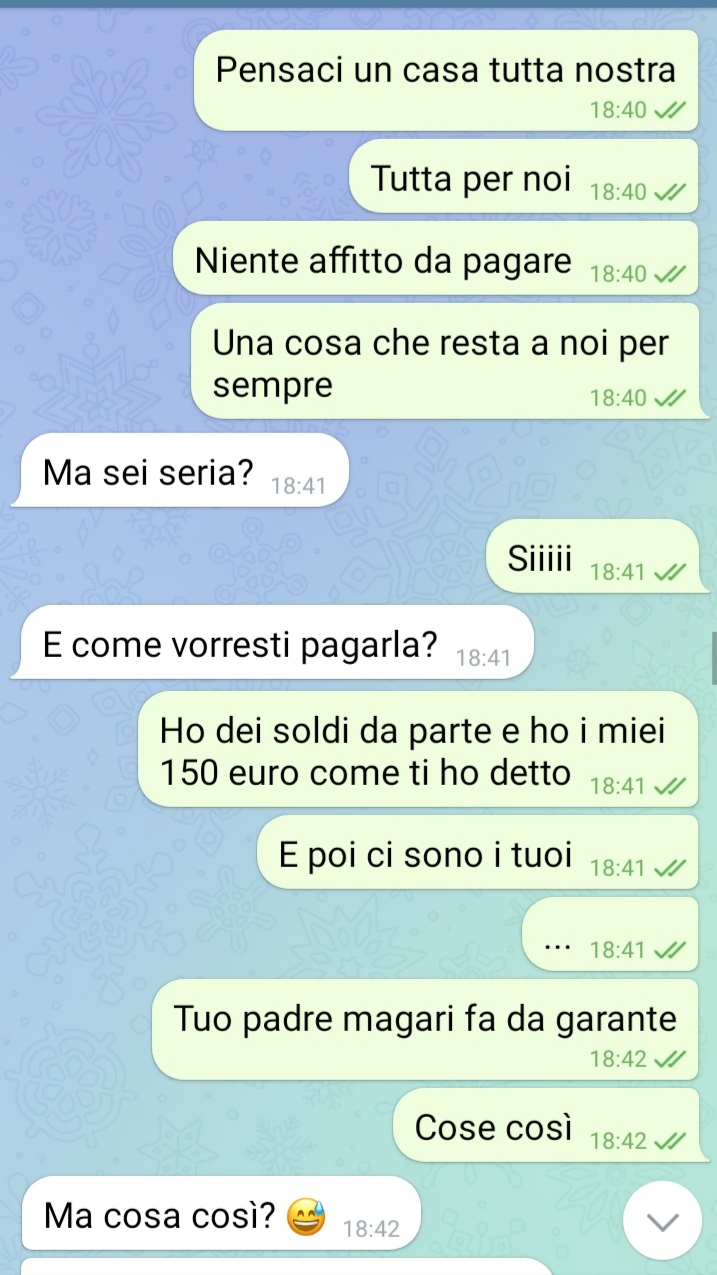
Task: Tap 'Una cosa che resta a noi' message
Action: point(444,361)
